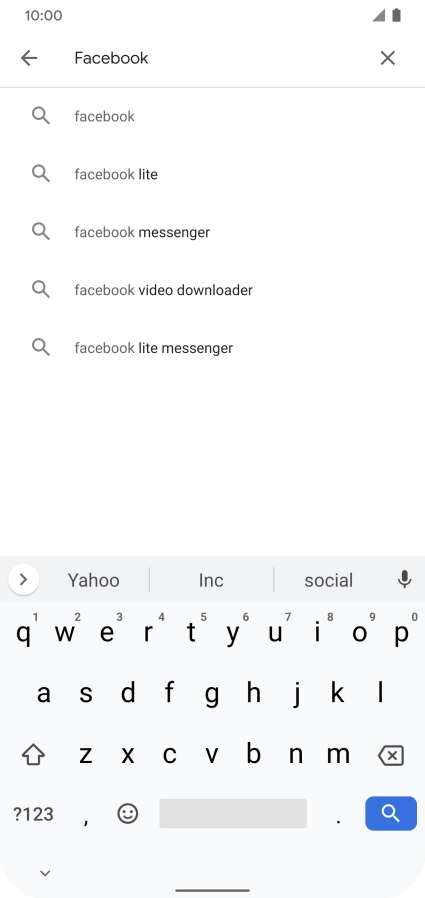Tap the microphone voice input icon
The image size is (425, 898).
[404, 580]
